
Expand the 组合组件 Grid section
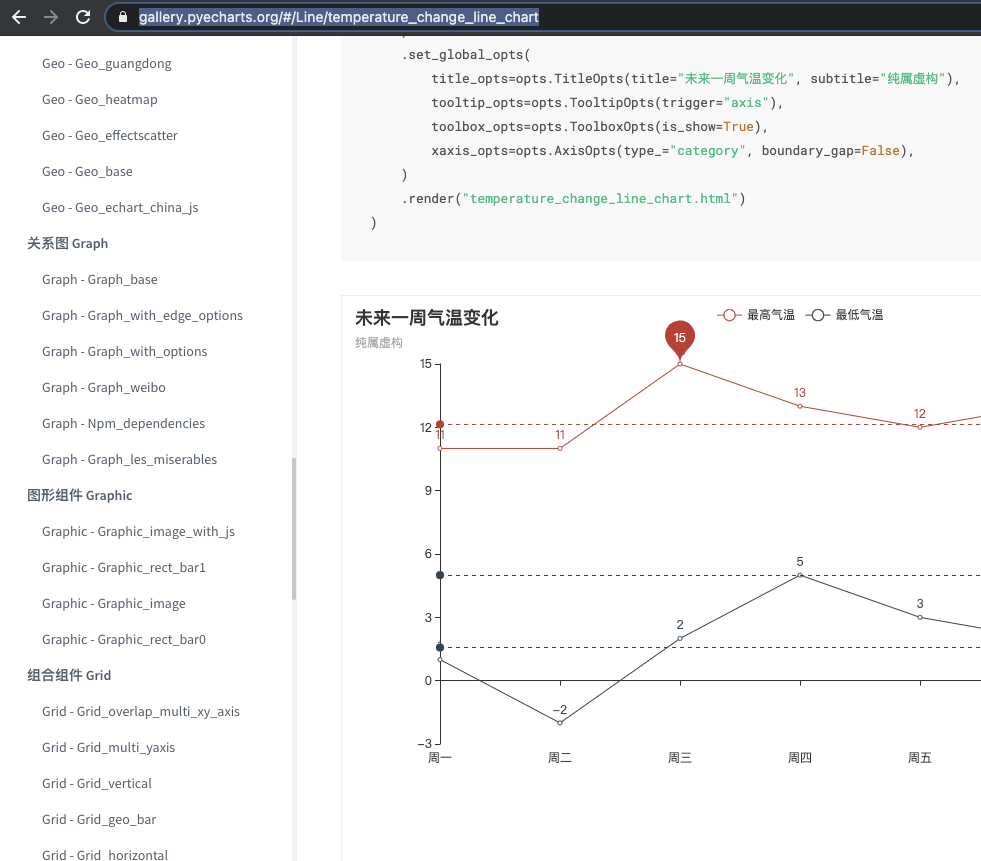pyautogui.click(x=69, y=675)
